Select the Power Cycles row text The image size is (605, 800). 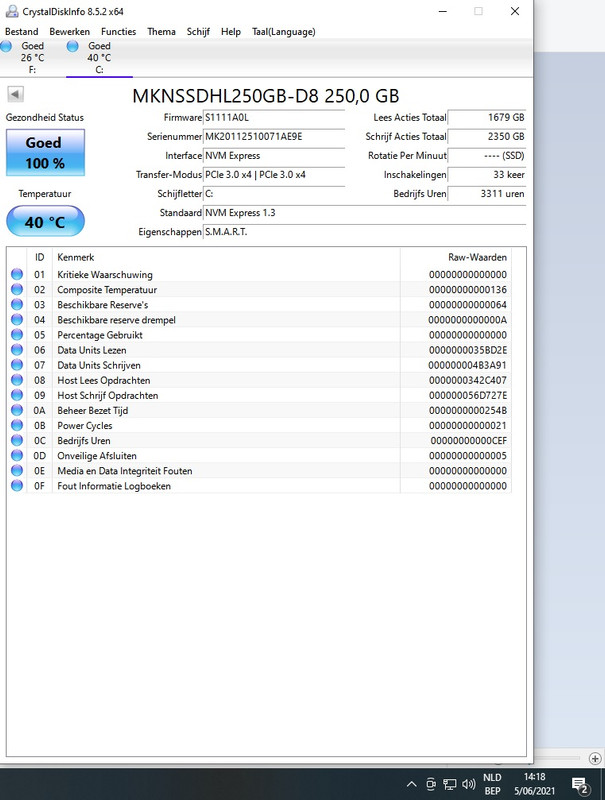(85, 426)
